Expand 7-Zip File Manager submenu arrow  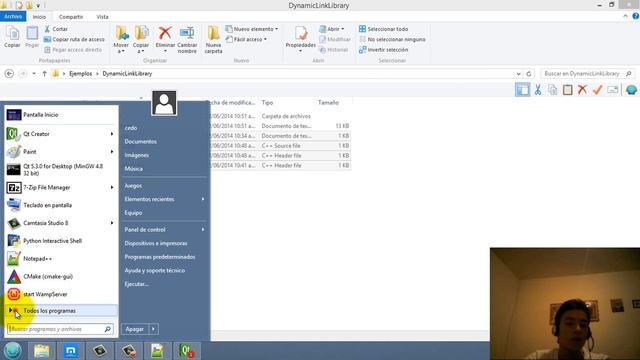click(112, 187)
